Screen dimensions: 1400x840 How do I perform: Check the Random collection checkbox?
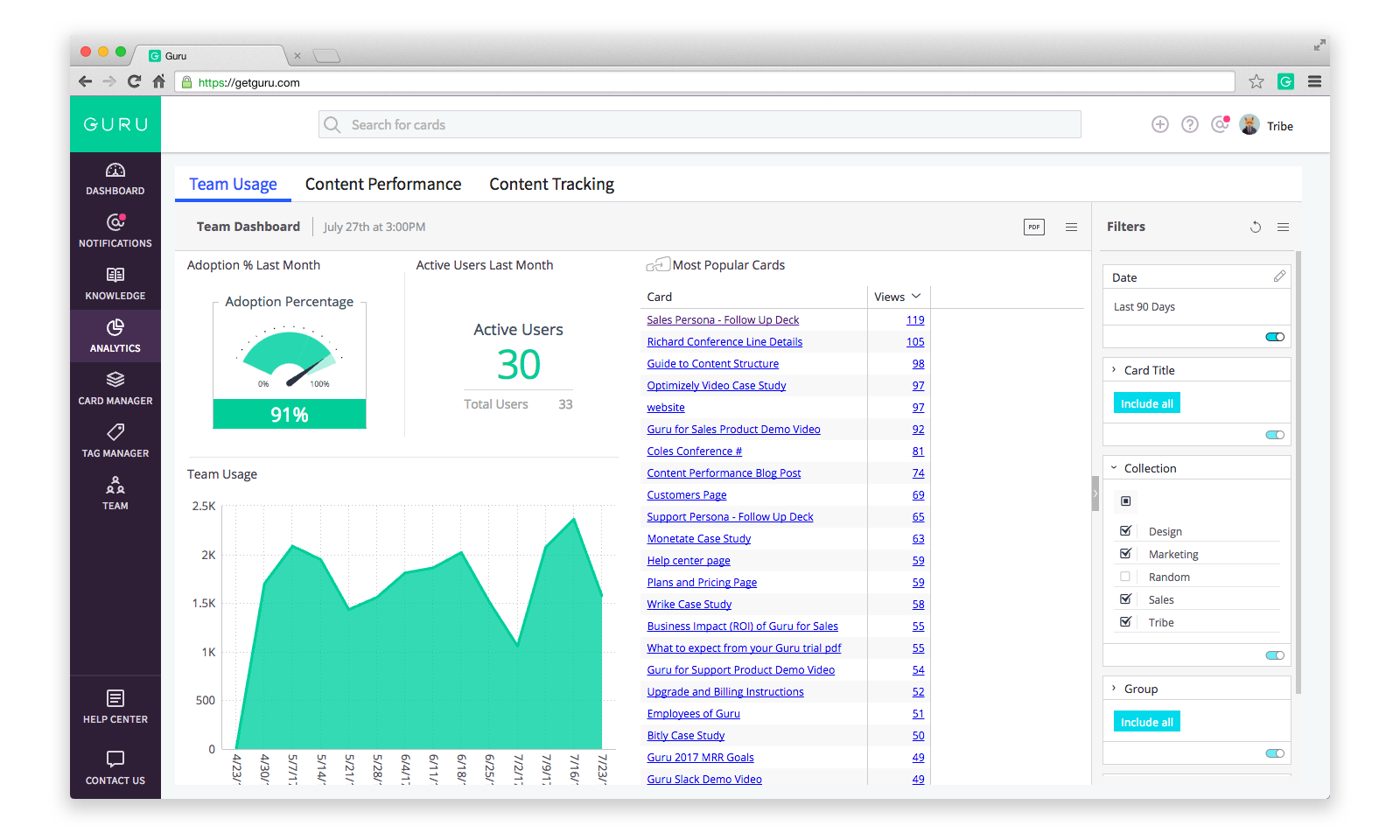pyautogui.click(x=1126, y=577)
